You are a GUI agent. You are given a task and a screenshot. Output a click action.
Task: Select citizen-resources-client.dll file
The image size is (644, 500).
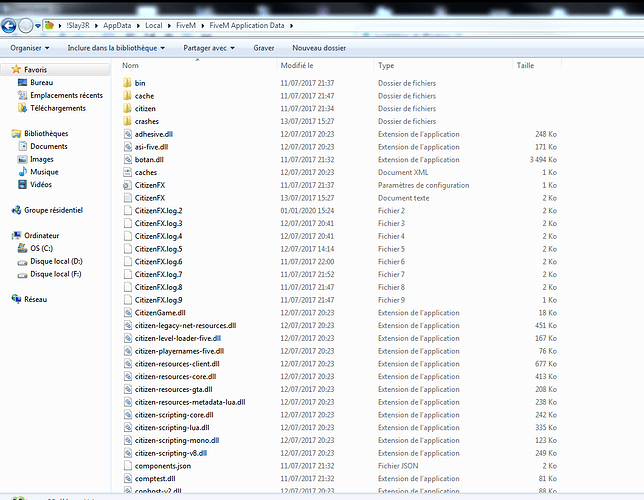coord(177,364)
